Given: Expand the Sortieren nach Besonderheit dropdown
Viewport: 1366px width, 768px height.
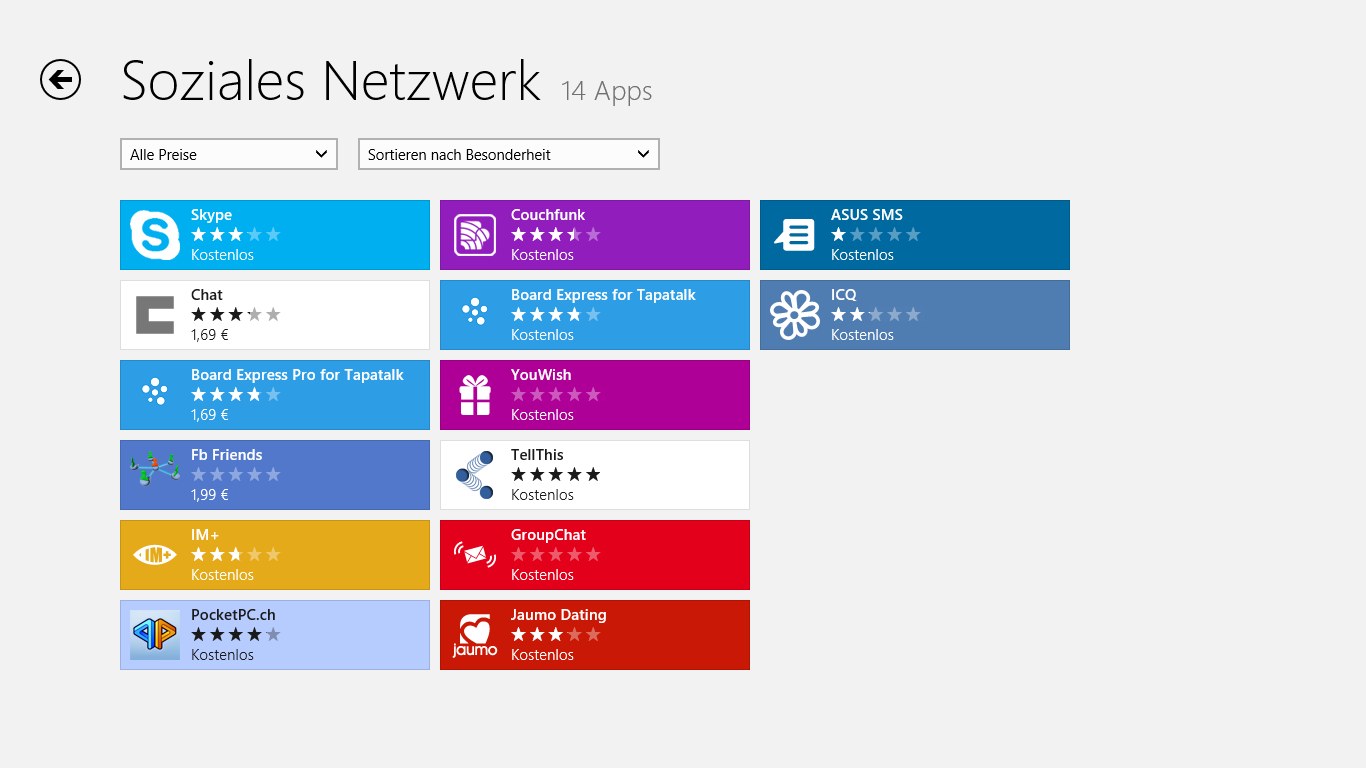Looking at the screenshot, I should tap(508, 154).
